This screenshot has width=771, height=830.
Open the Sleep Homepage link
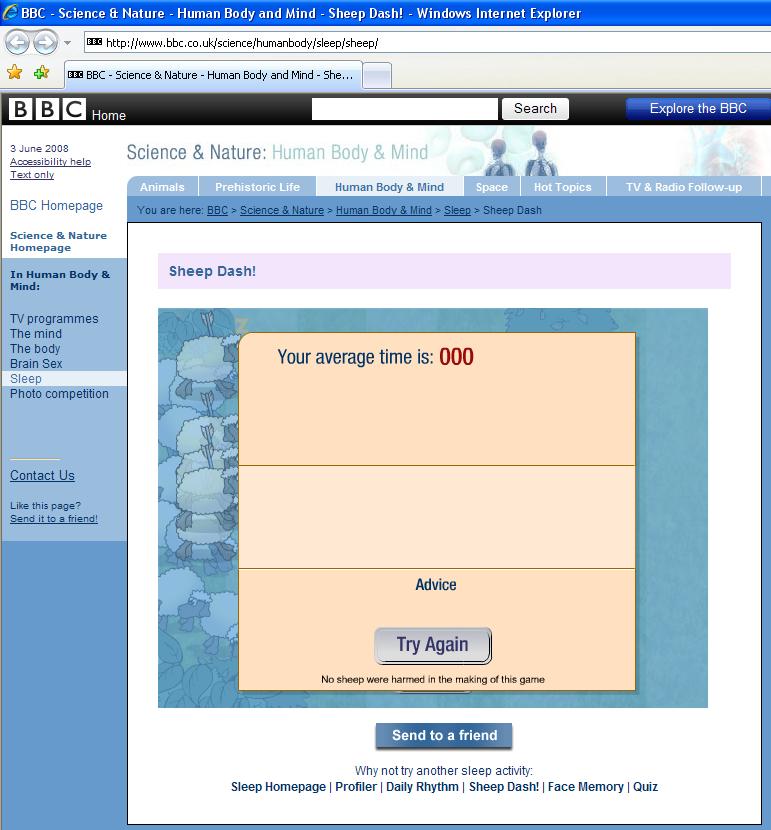coord(278,787)
